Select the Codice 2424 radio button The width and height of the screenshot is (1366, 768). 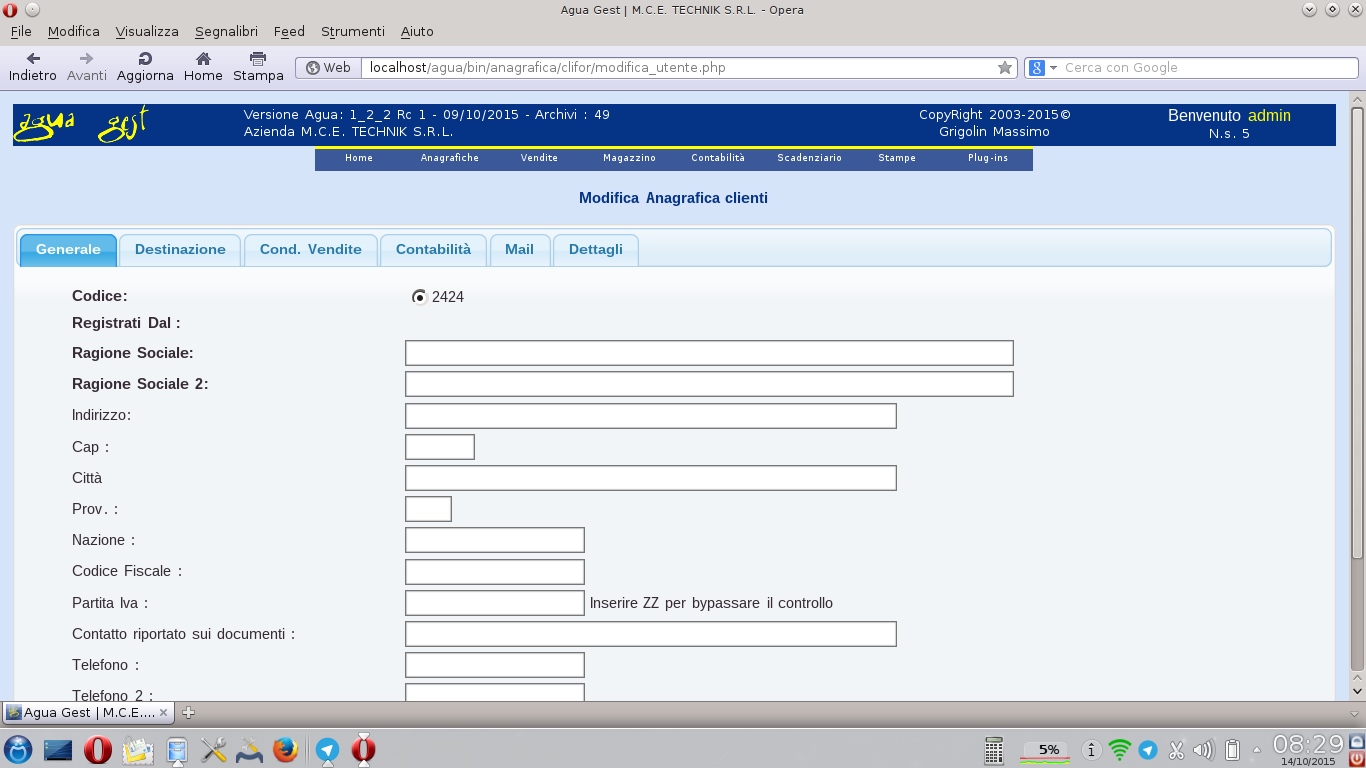418,296
